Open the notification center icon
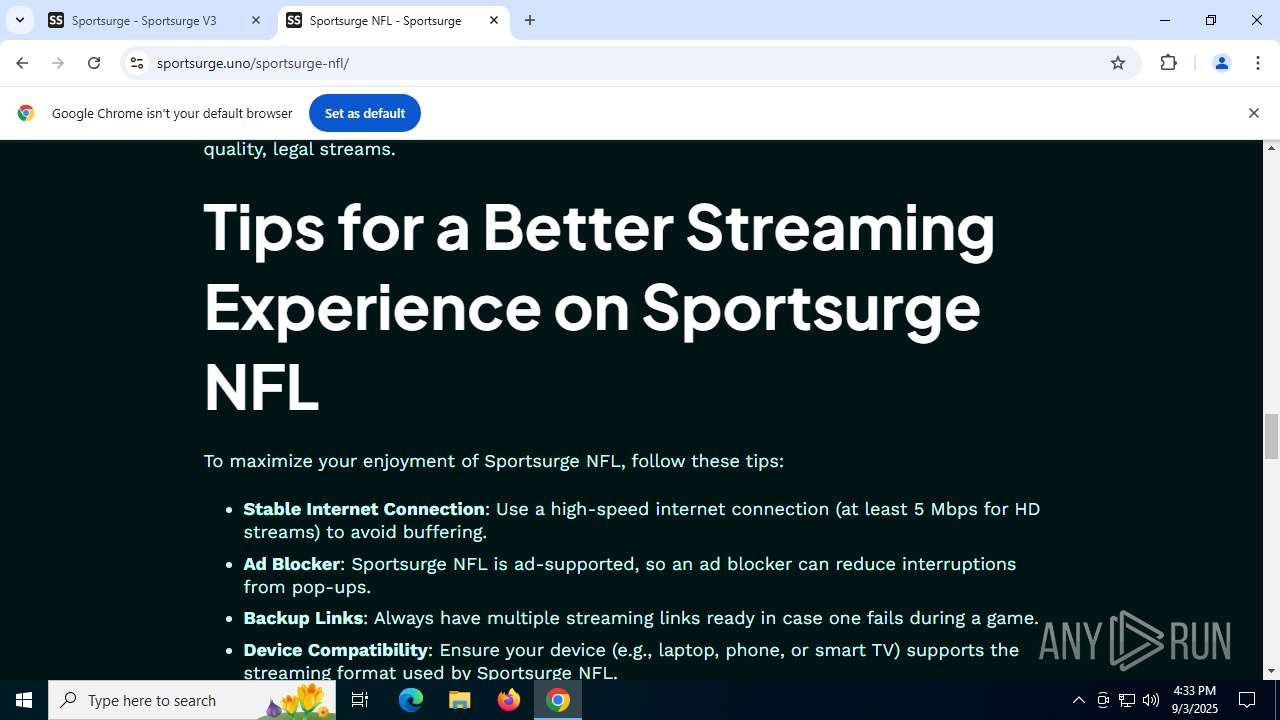Screen dimensions: 1280x720 click(1247, 700)
